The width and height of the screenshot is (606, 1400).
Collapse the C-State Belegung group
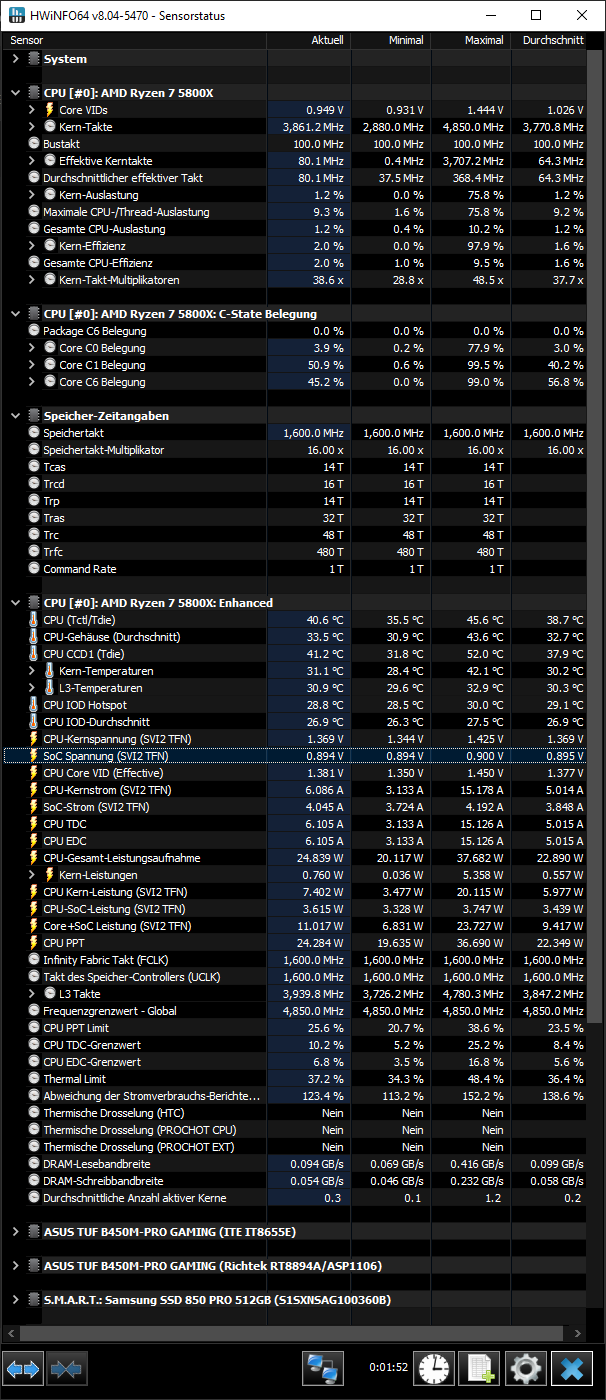pos(15,314)
